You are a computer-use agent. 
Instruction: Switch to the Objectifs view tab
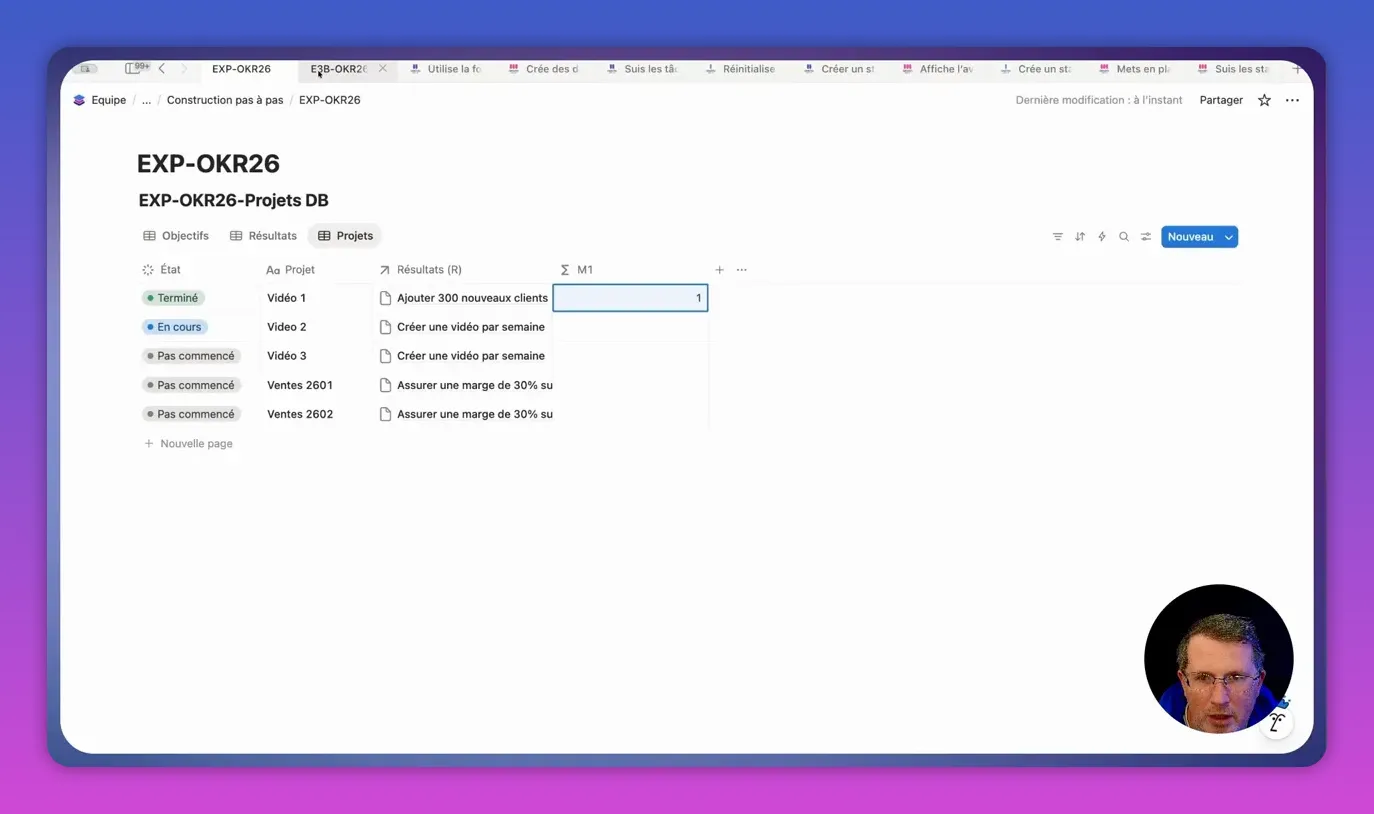click(176, 236)
